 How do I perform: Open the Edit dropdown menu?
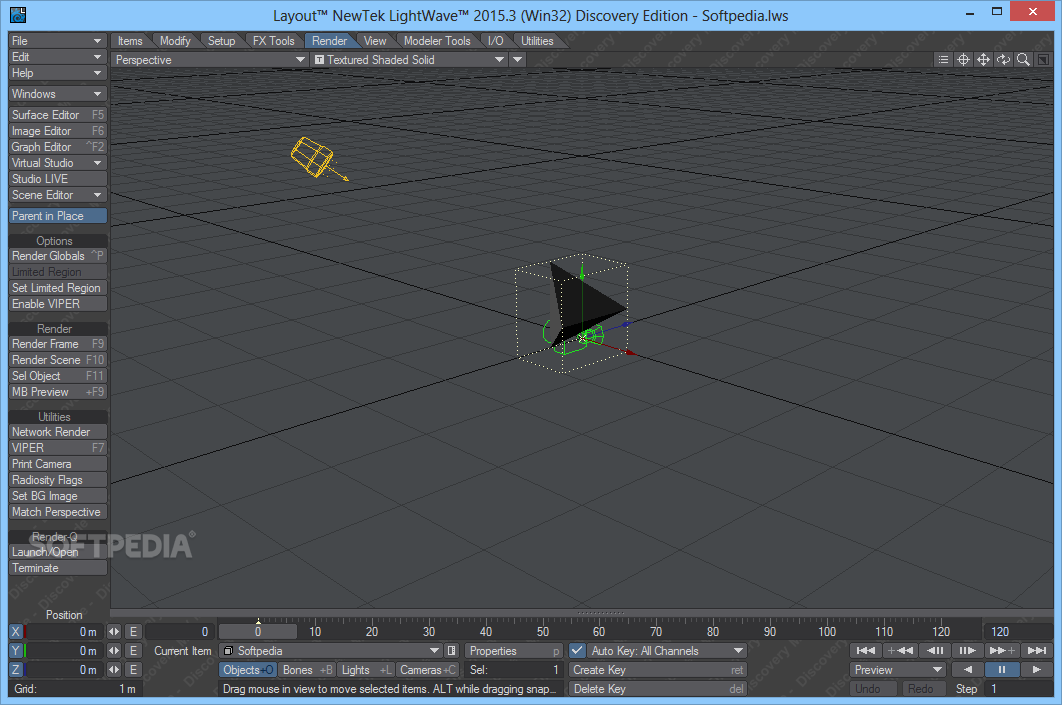tap(58, 57)
